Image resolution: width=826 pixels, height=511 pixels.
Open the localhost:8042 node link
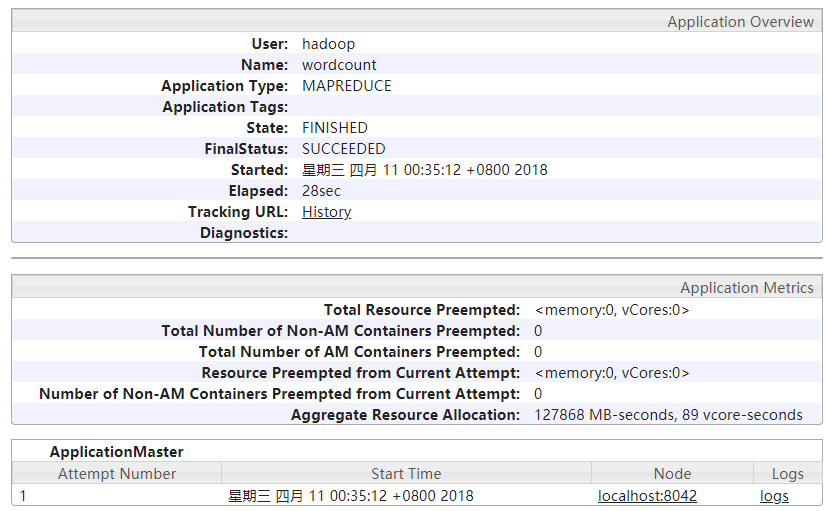[x=647, y=496]
